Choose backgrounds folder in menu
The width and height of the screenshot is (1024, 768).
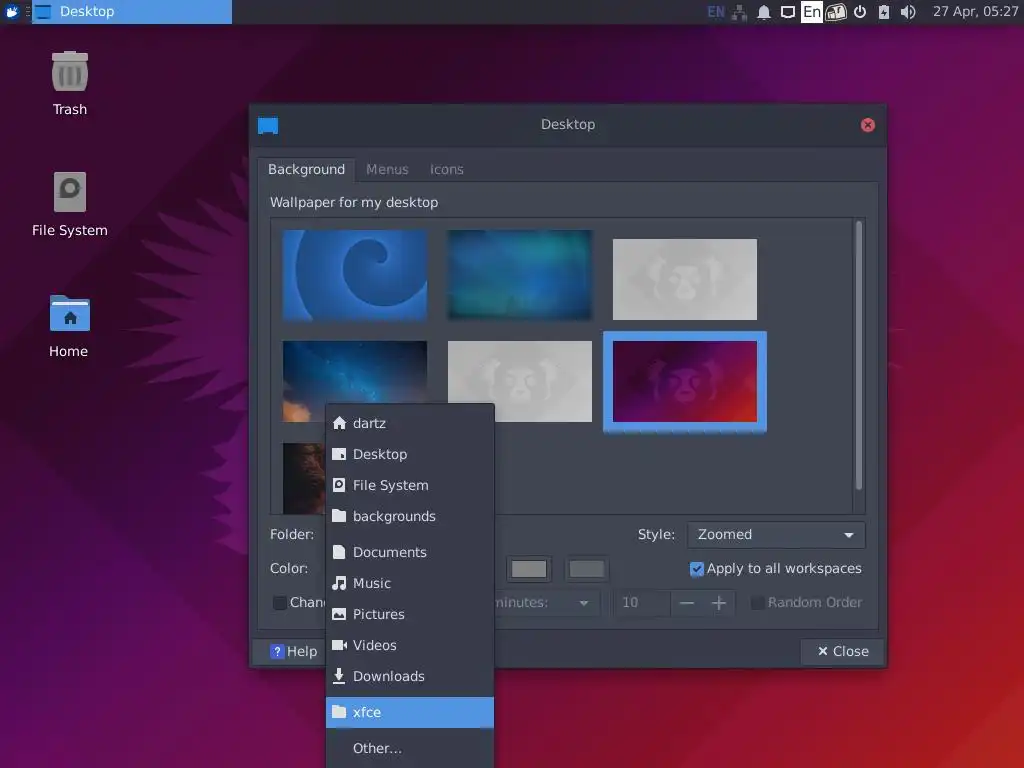410,516
